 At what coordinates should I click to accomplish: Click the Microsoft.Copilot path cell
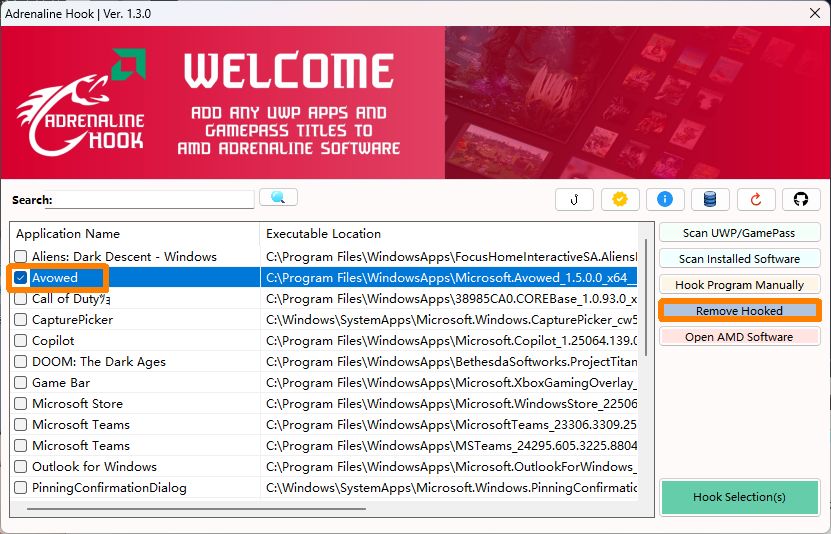449,341
